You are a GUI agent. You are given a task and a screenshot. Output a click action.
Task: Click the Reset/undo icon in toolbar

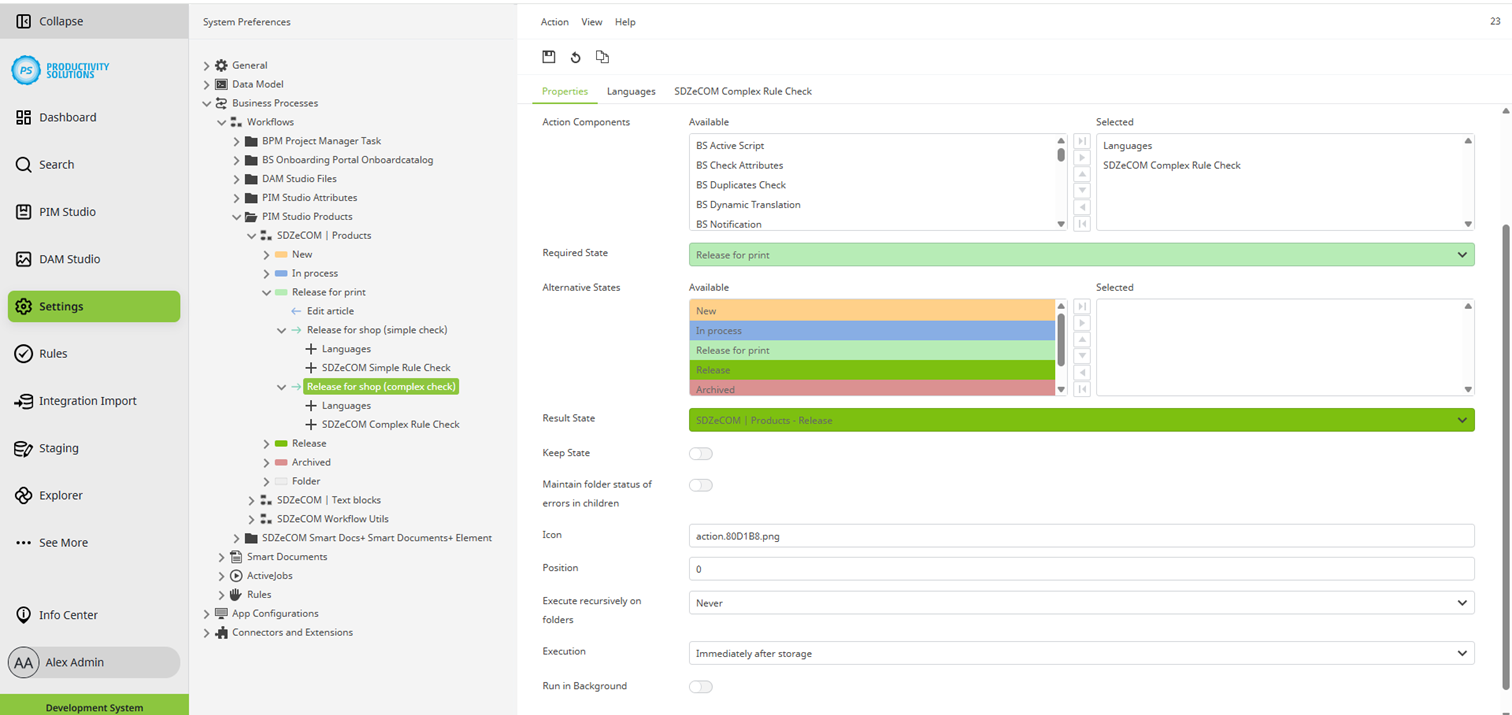[x=575, y=57]
